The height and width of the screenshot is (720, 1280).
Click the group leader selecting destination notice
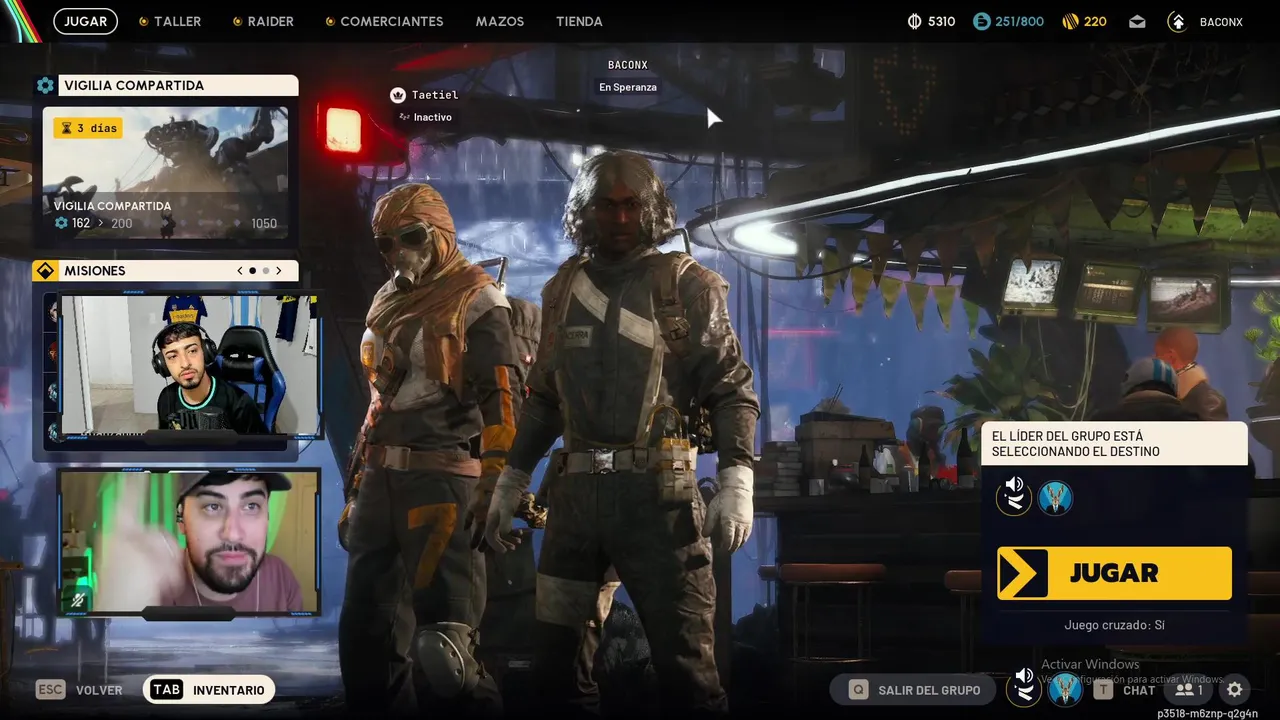point(1114,444)
